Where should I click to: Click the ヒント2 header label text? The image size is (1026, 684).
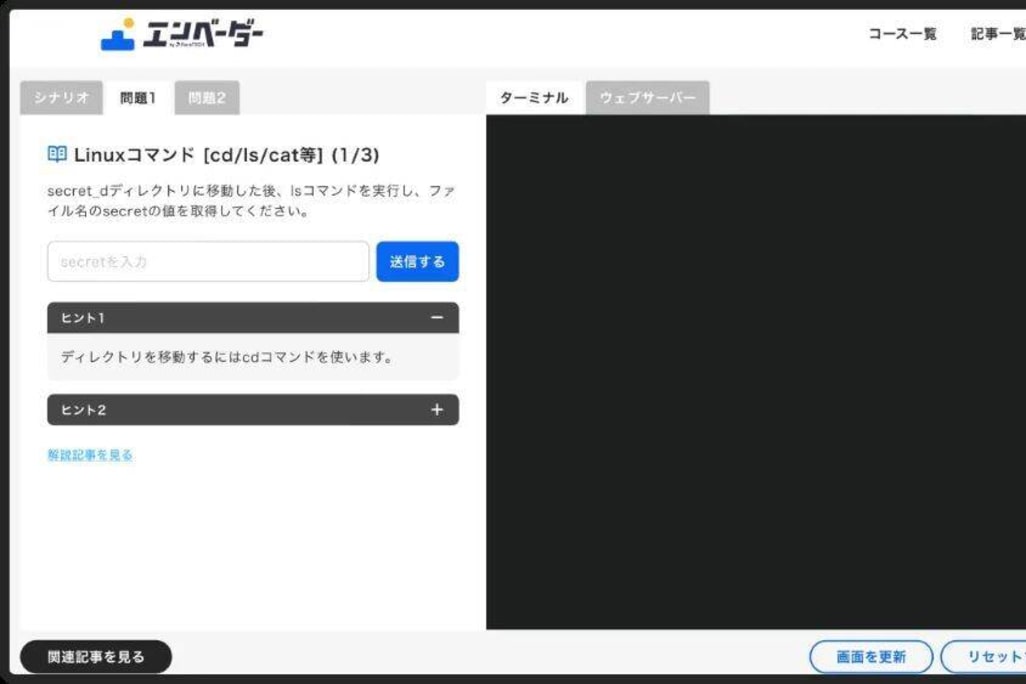[x=84, y=410]
